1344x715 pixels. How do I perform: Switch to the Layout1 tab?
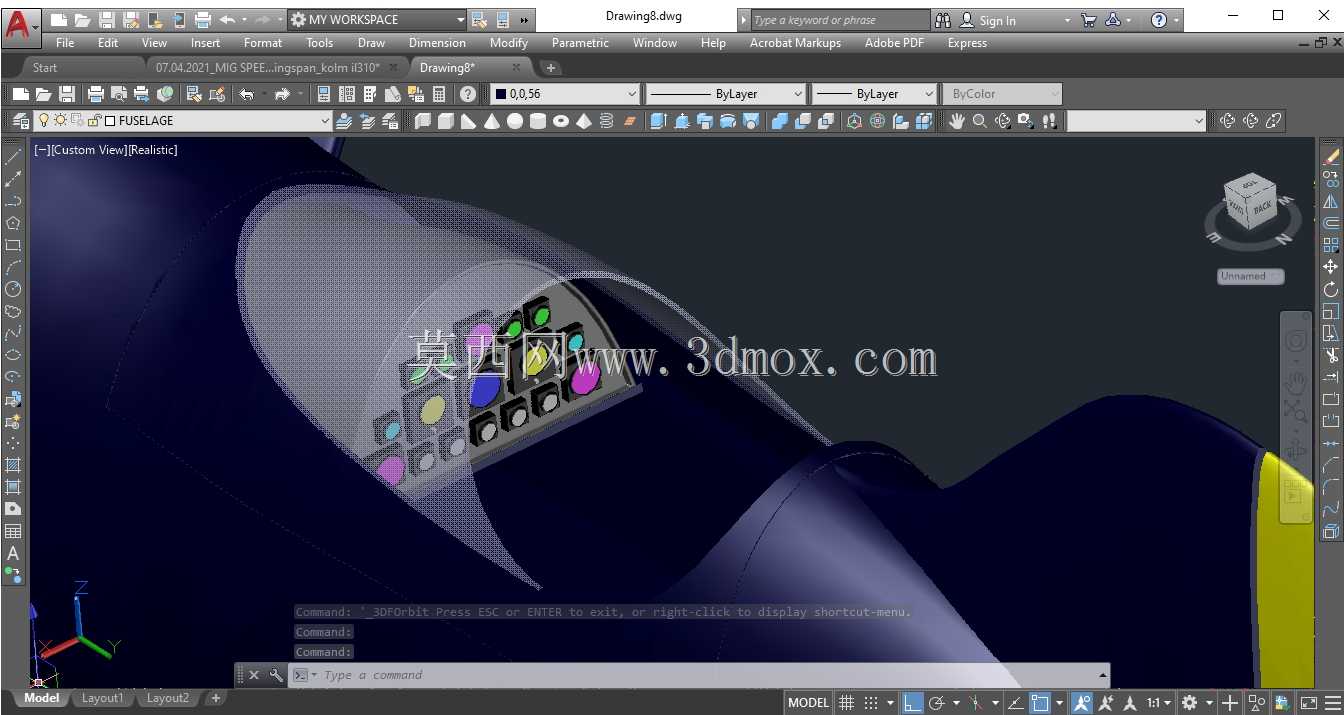[x=102, y=698]
